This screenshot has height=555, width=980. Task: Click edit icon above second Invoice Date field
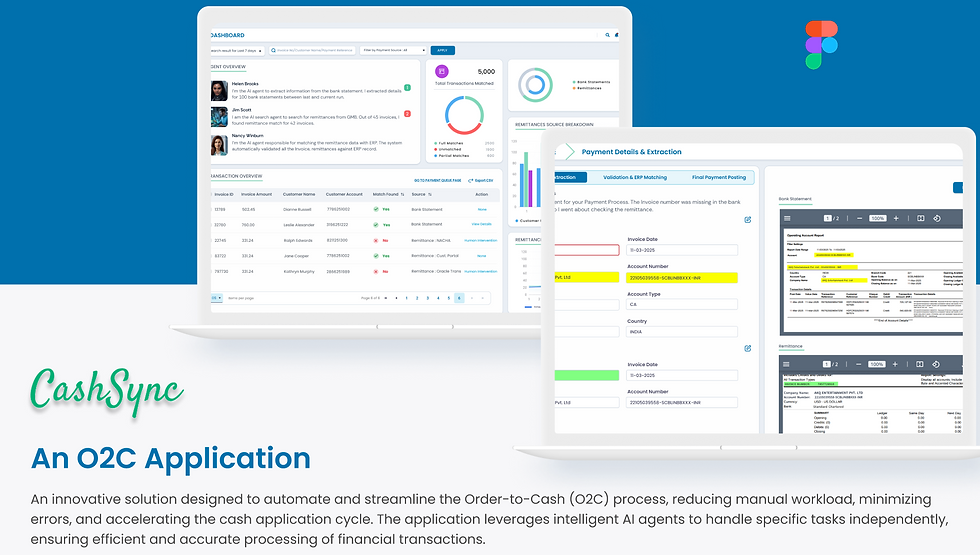tap(748, 349)
